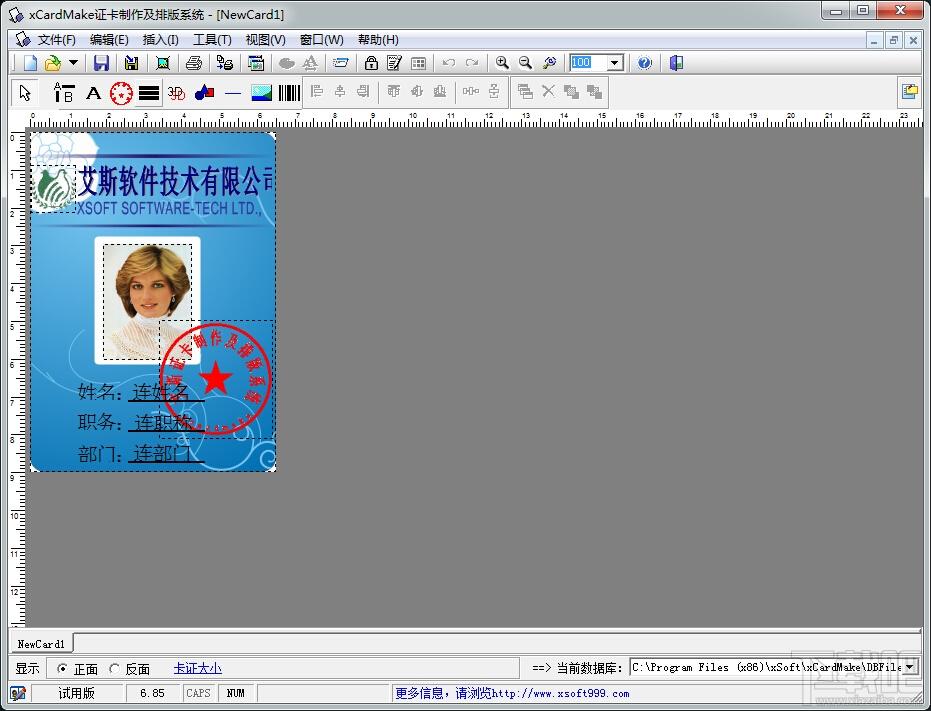This screenshot has width=931, height=711.
Task: Click the Save As floppy icon
Action: tap(131, 63)
